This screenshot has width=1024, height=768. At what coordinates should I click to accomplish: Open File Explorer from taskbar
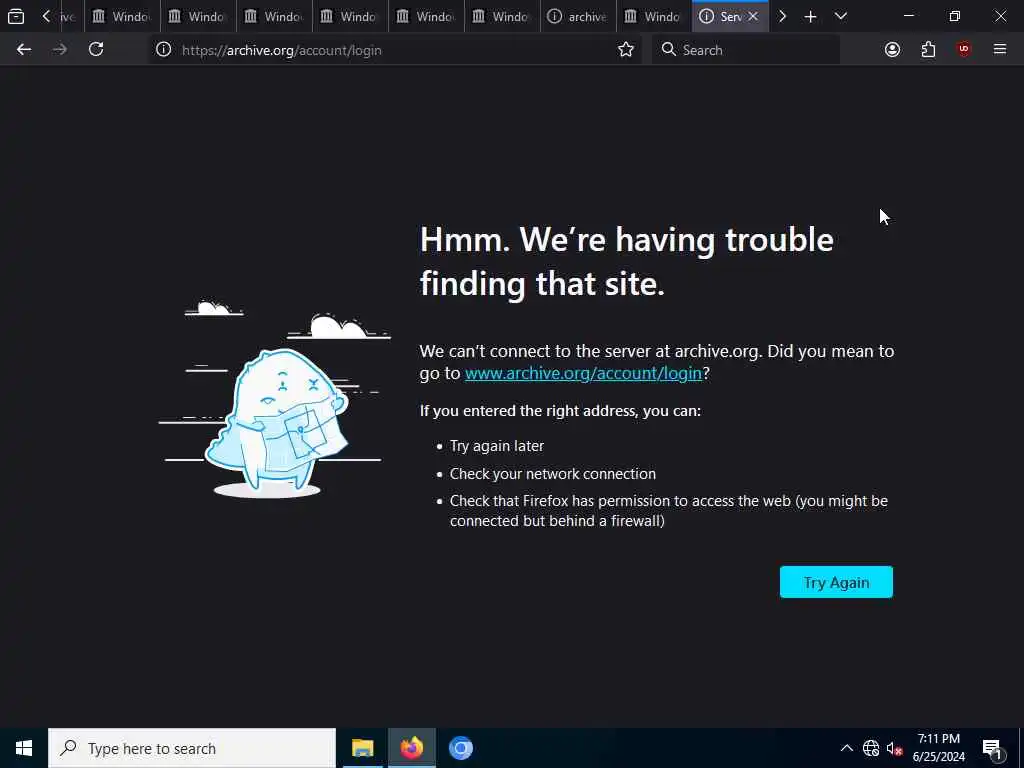pos(362,748)
